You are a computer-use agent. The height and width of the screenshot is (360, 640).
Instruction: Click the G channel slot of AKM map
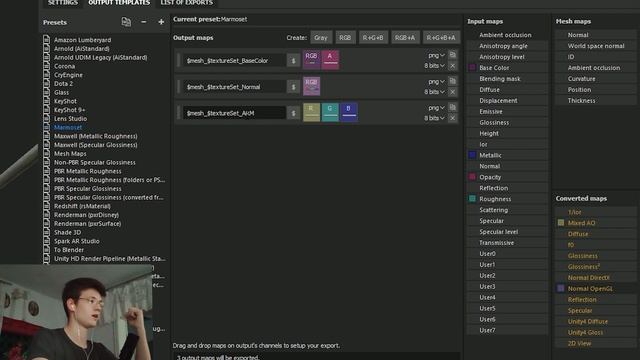click(330, 112)
